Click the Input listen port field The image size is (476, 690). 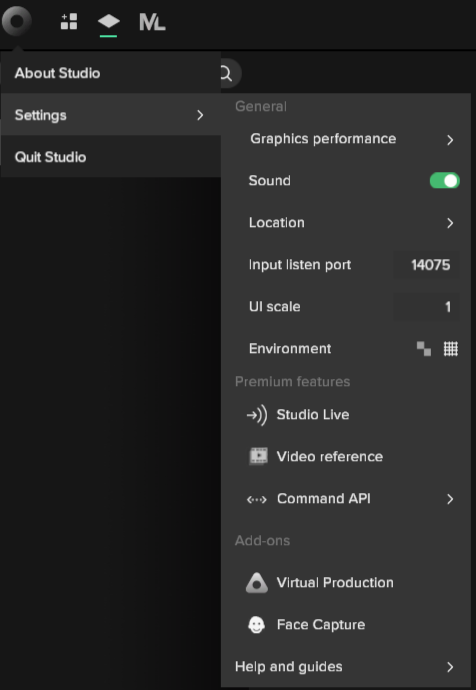[426, 265]
